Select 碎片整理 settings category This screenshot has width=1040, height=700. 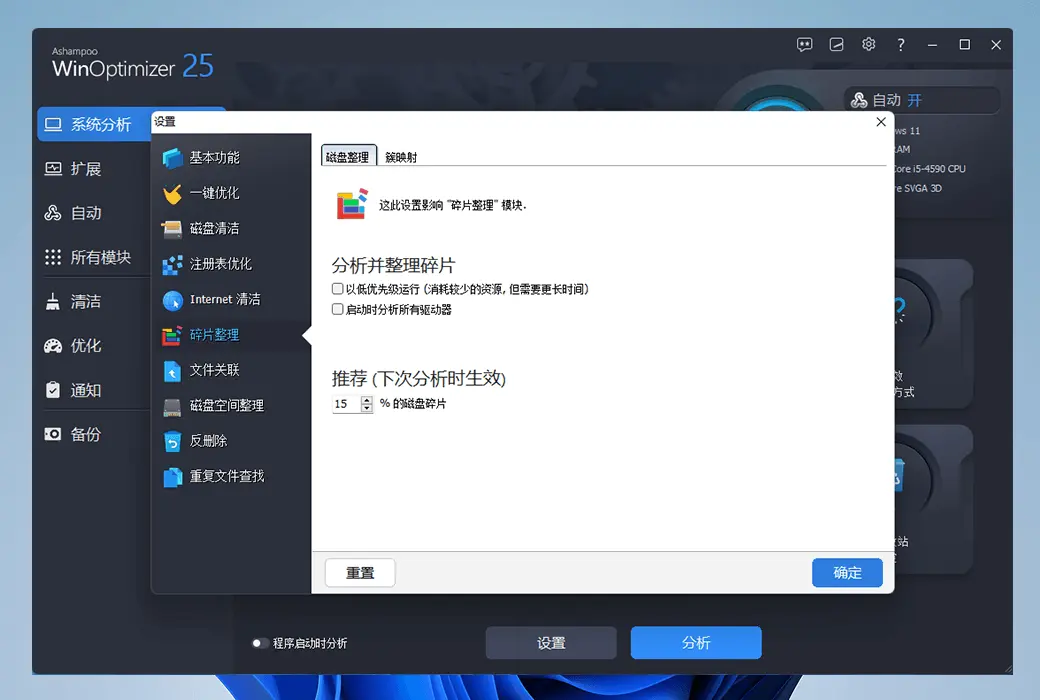coord(231,335)
